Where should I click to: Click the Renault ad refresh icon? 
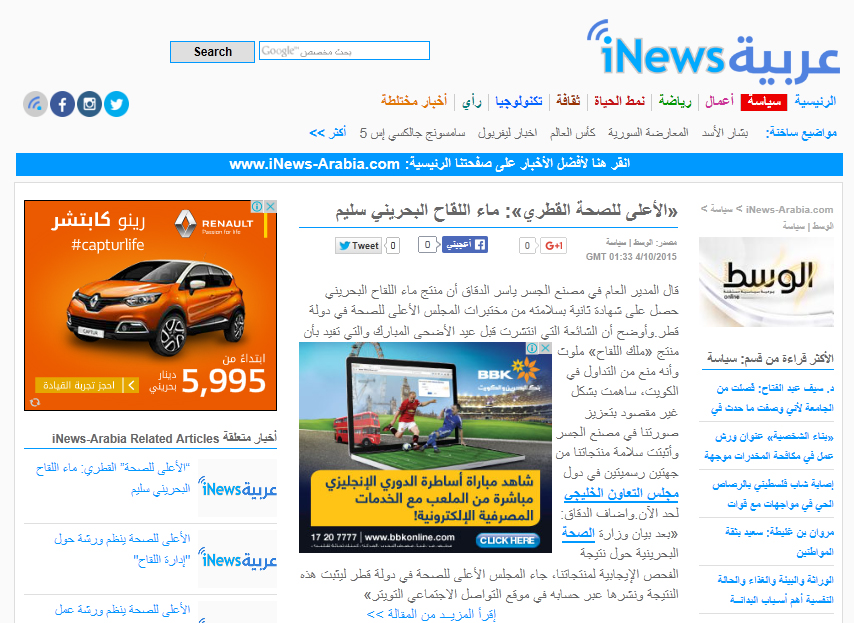click(x=35, y=402)
